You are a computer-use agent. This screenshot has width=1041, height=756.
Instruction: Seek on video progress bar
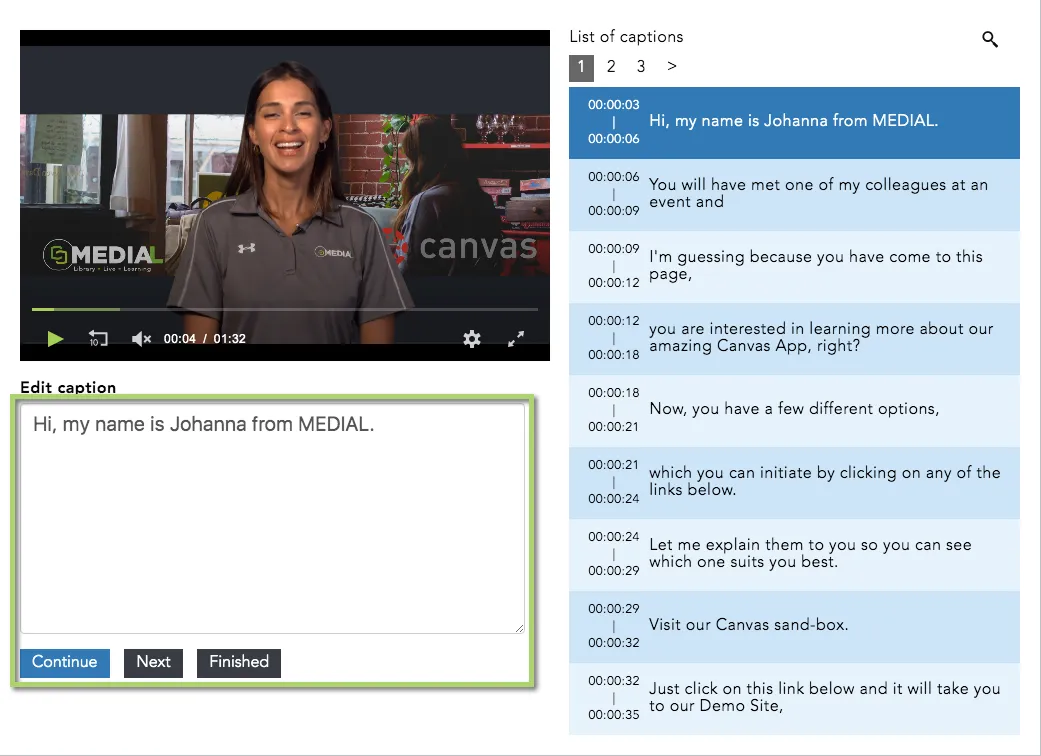[x=284, y=309]
